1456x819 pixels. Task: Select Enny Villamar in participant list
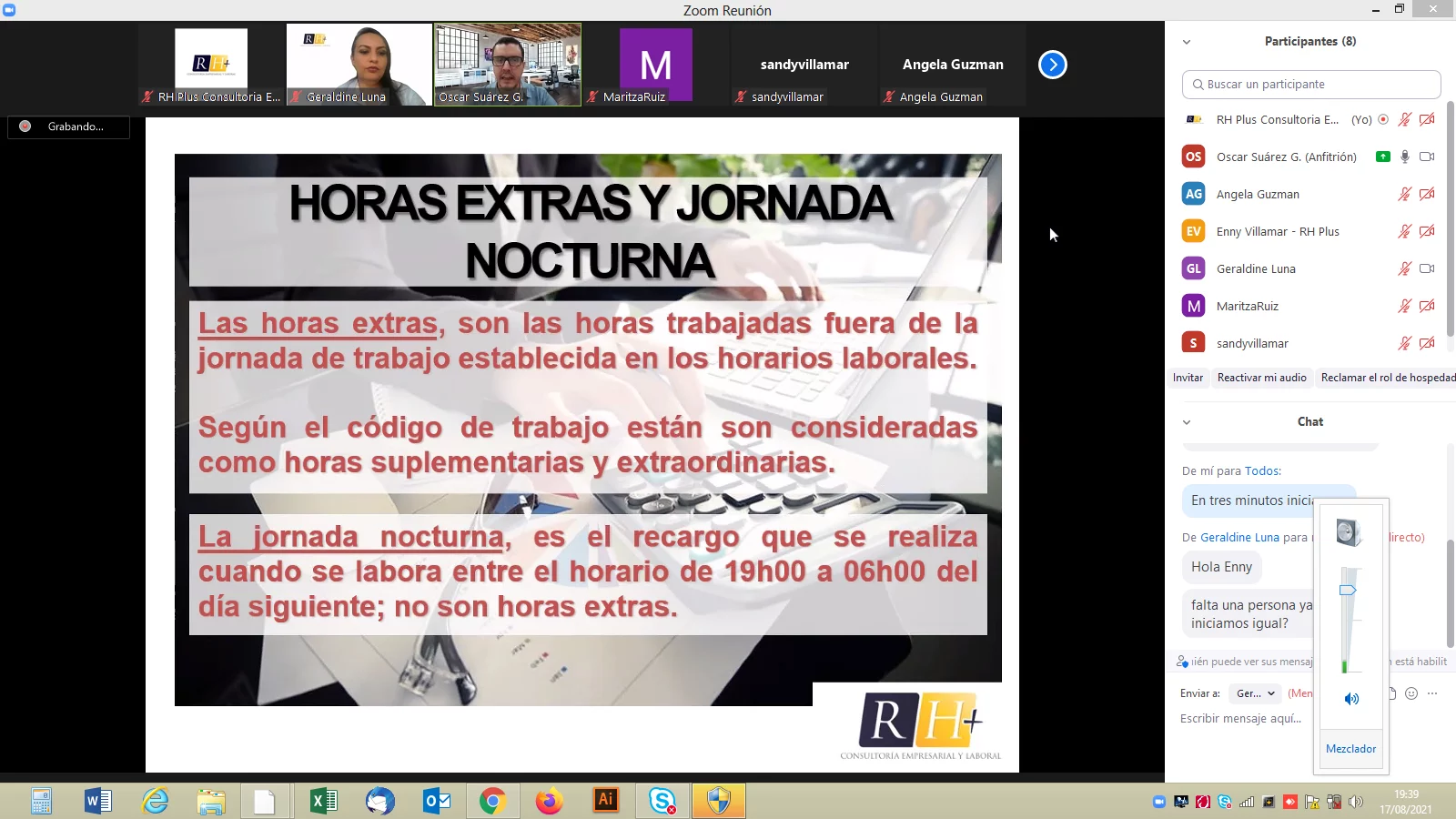pyautogui.click(x=1278, y=231)
